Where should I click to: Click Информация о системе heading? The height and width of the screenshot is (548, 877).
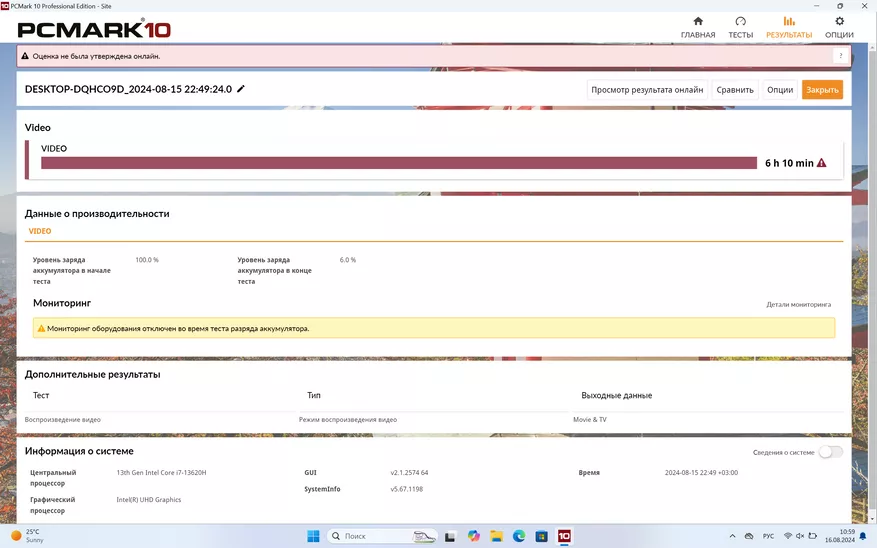point(79,451)
